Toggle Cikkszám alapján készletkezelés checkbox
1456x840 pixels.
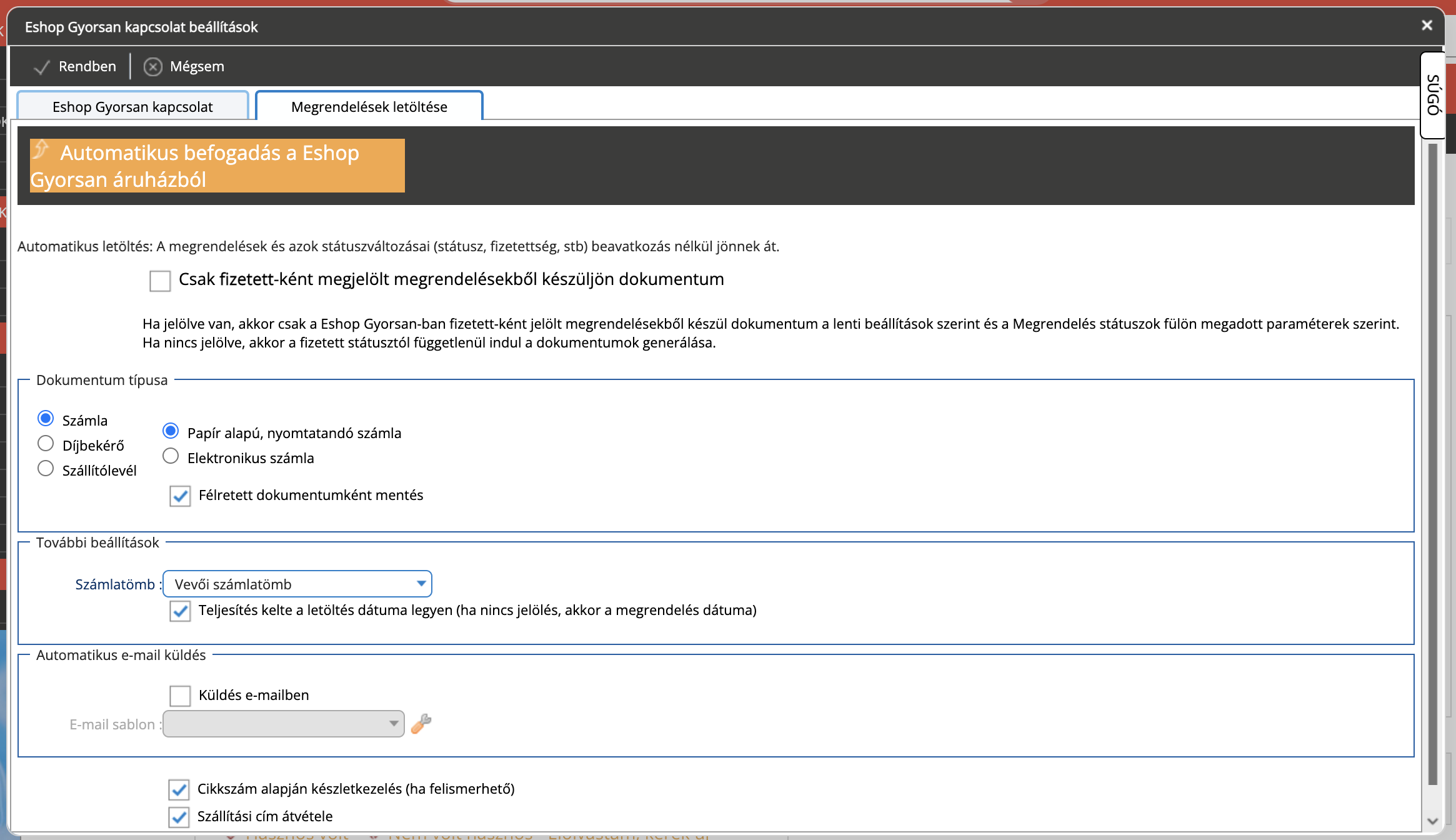pos(179,790)
